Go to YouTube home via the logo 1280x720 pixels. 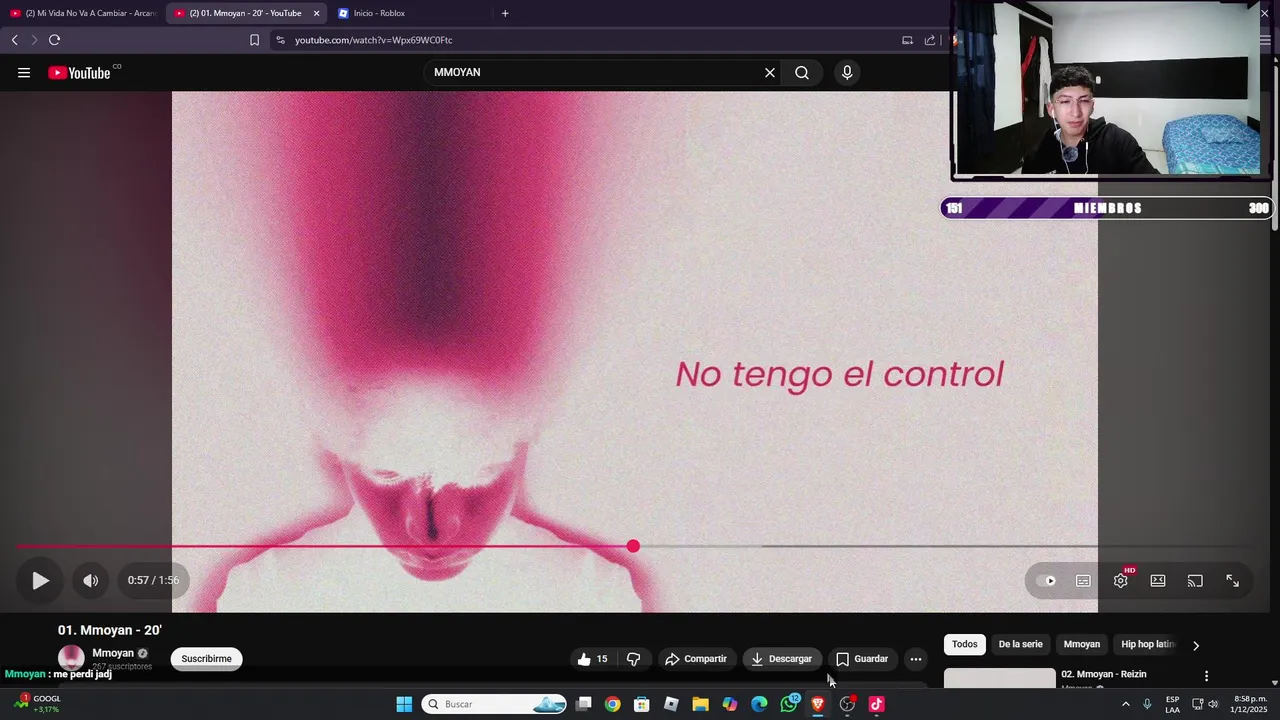point(80,72)
